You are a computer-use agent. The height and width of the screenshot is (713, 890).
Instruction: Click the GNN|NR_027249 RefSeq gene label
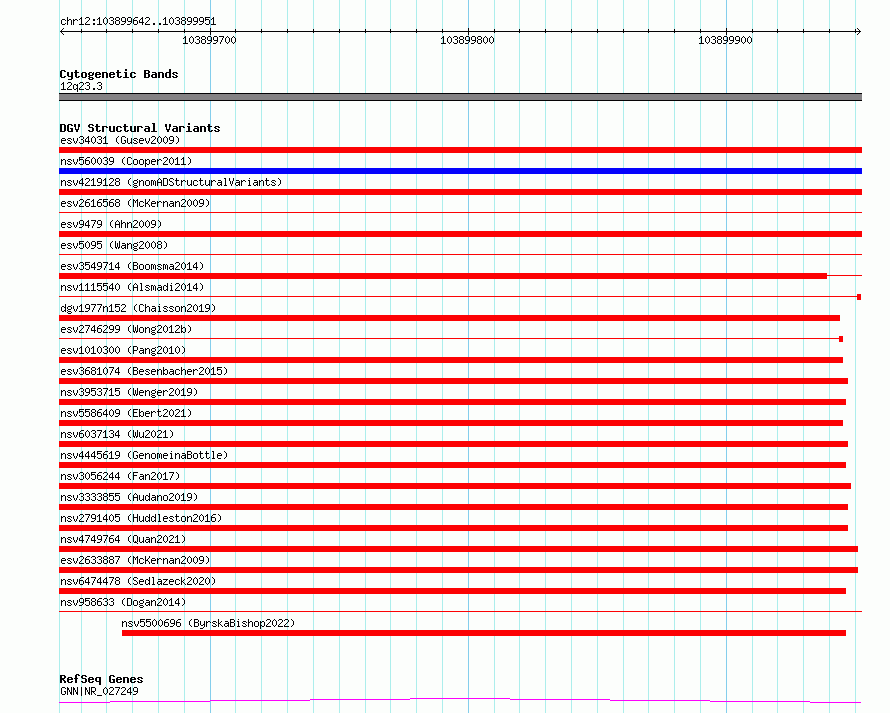point(99,691)
